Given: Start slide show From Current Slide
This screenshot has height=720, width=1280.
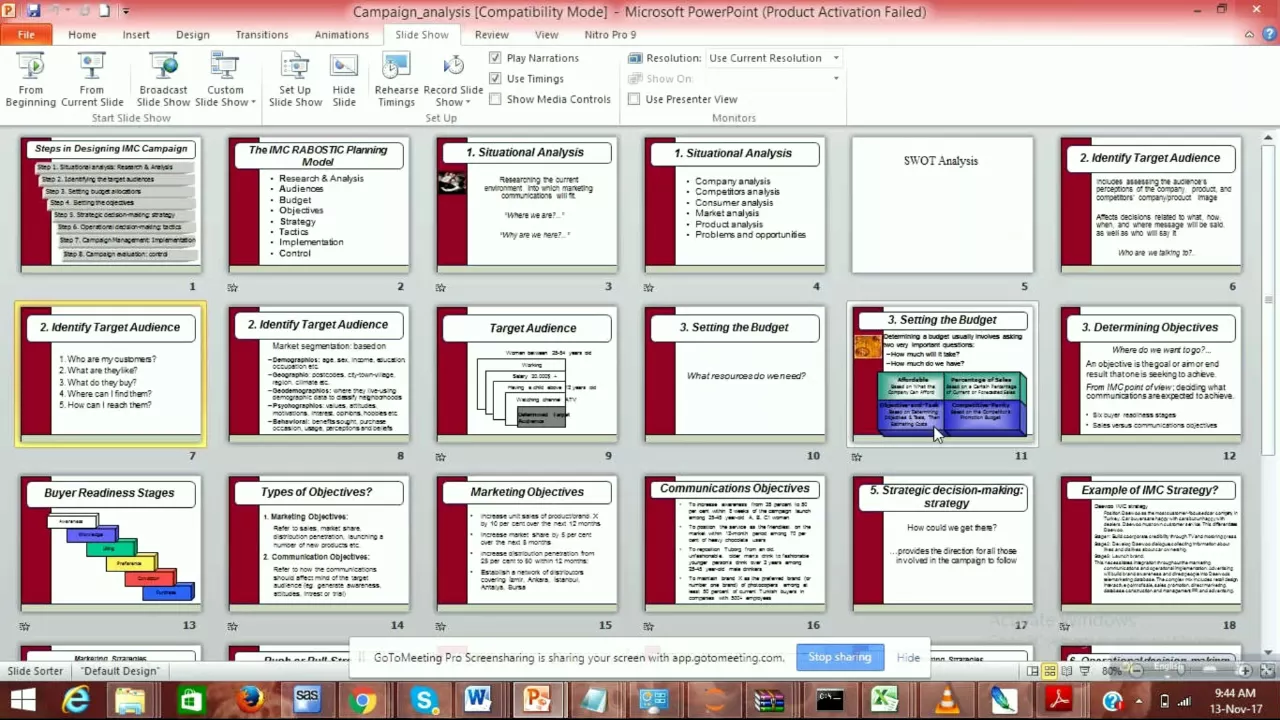Looking at the screenshot, I should [92, 80].
